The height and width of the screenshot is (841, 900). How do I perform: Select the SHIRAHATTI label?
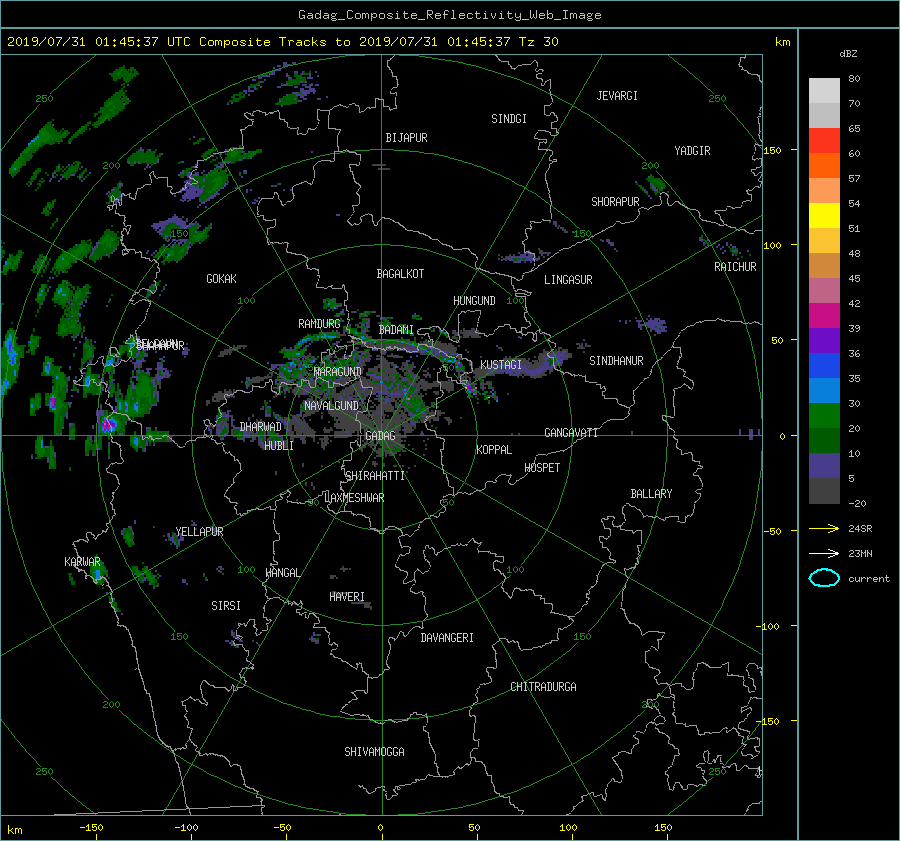(x=375, y=476)
